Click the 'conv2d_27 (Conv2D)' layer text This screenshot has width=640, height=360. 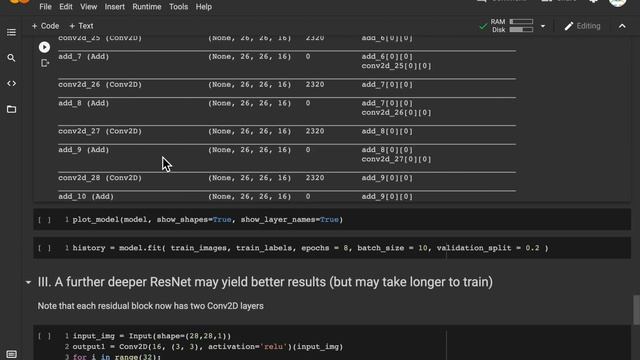pos(100,131)
